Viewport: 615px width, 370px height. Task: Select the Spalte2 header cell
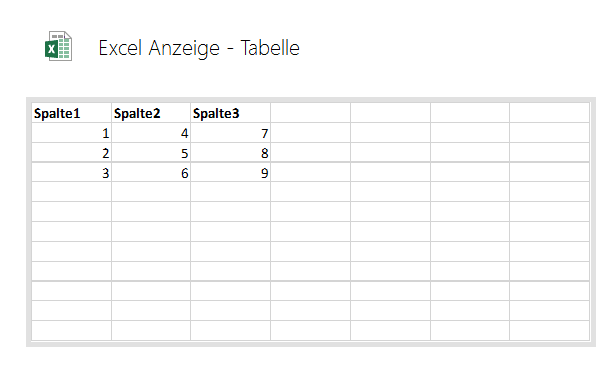pos(151,113)
